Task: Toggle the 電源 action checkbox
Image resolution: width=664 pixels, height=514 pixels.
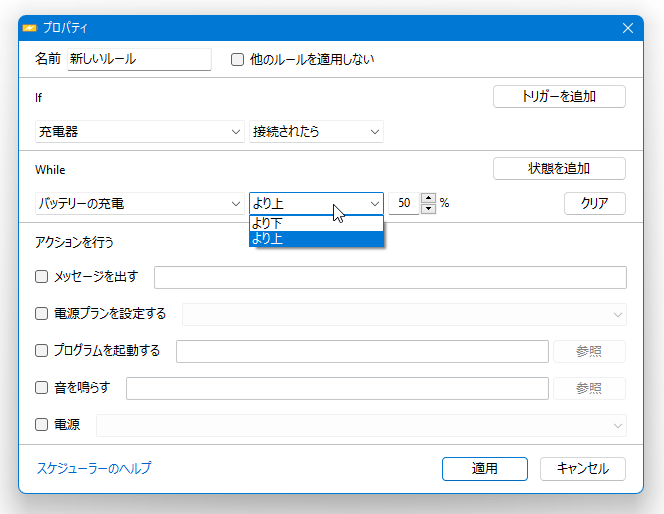Action: [42, 424]
